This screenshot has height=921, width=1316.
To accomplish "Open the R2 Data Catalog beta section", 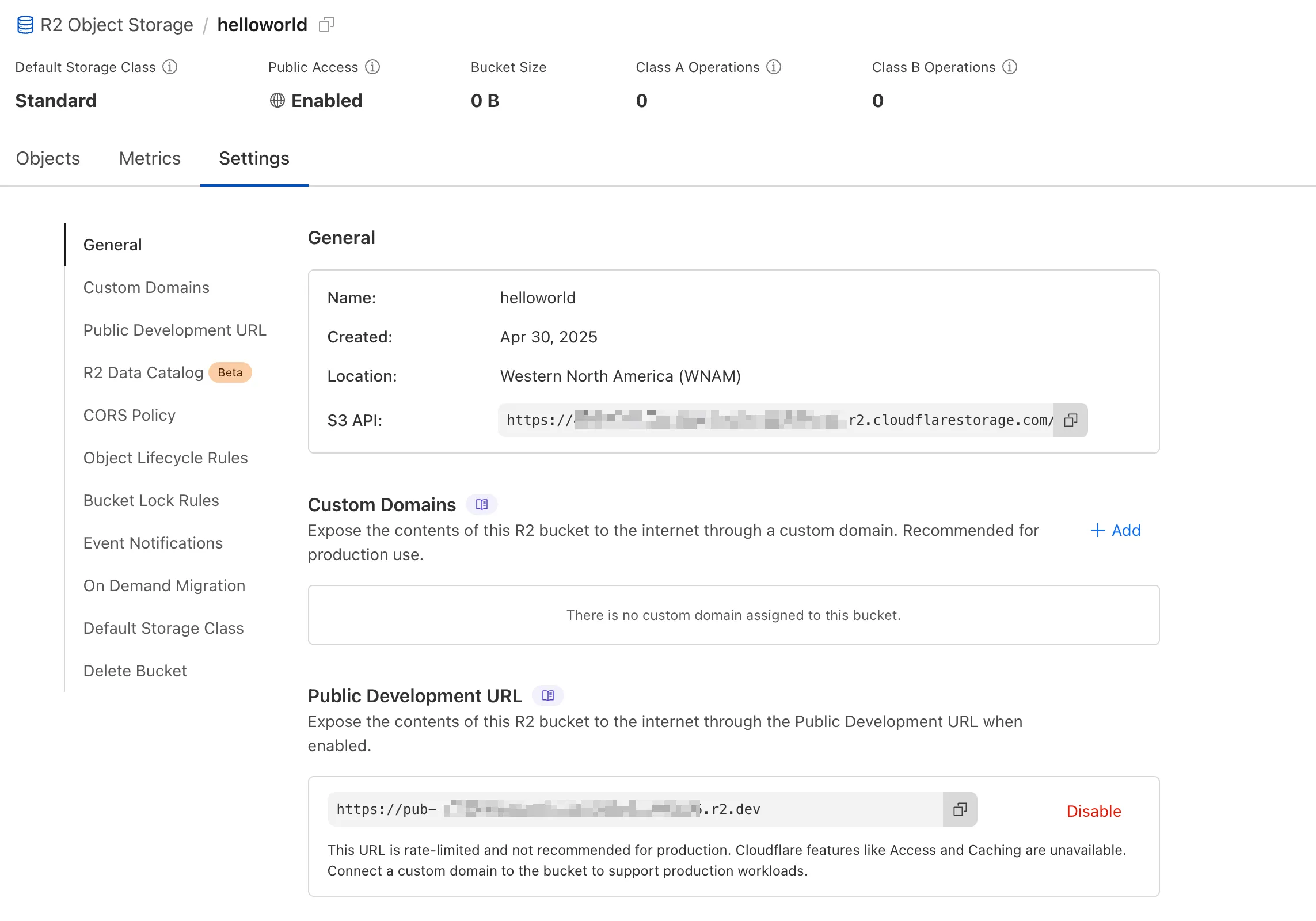I will tap(143, 372).
